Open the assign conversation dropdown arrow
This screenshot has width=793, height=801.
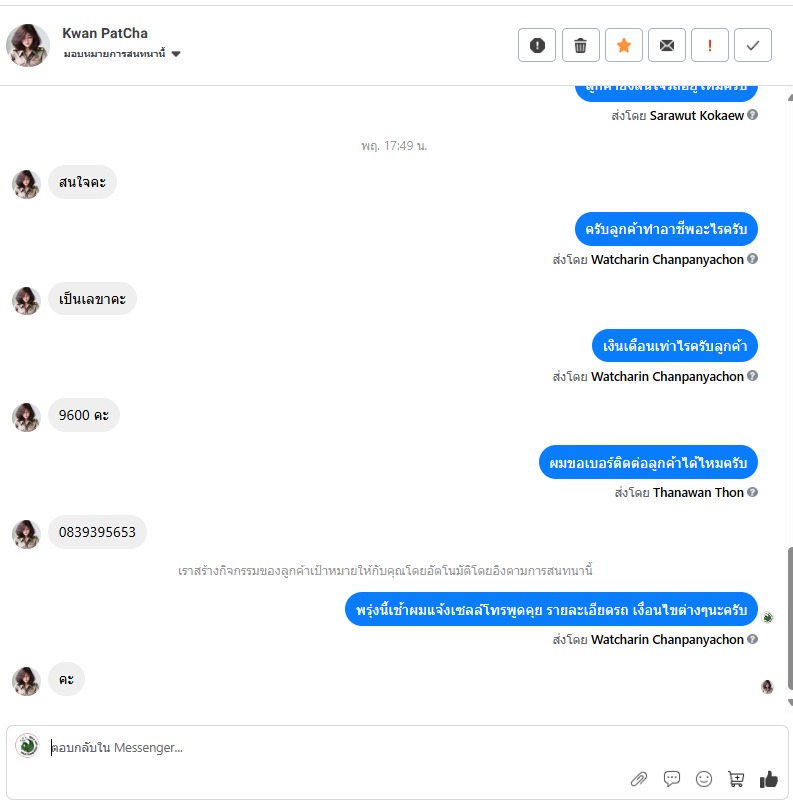tap(176, 54)
